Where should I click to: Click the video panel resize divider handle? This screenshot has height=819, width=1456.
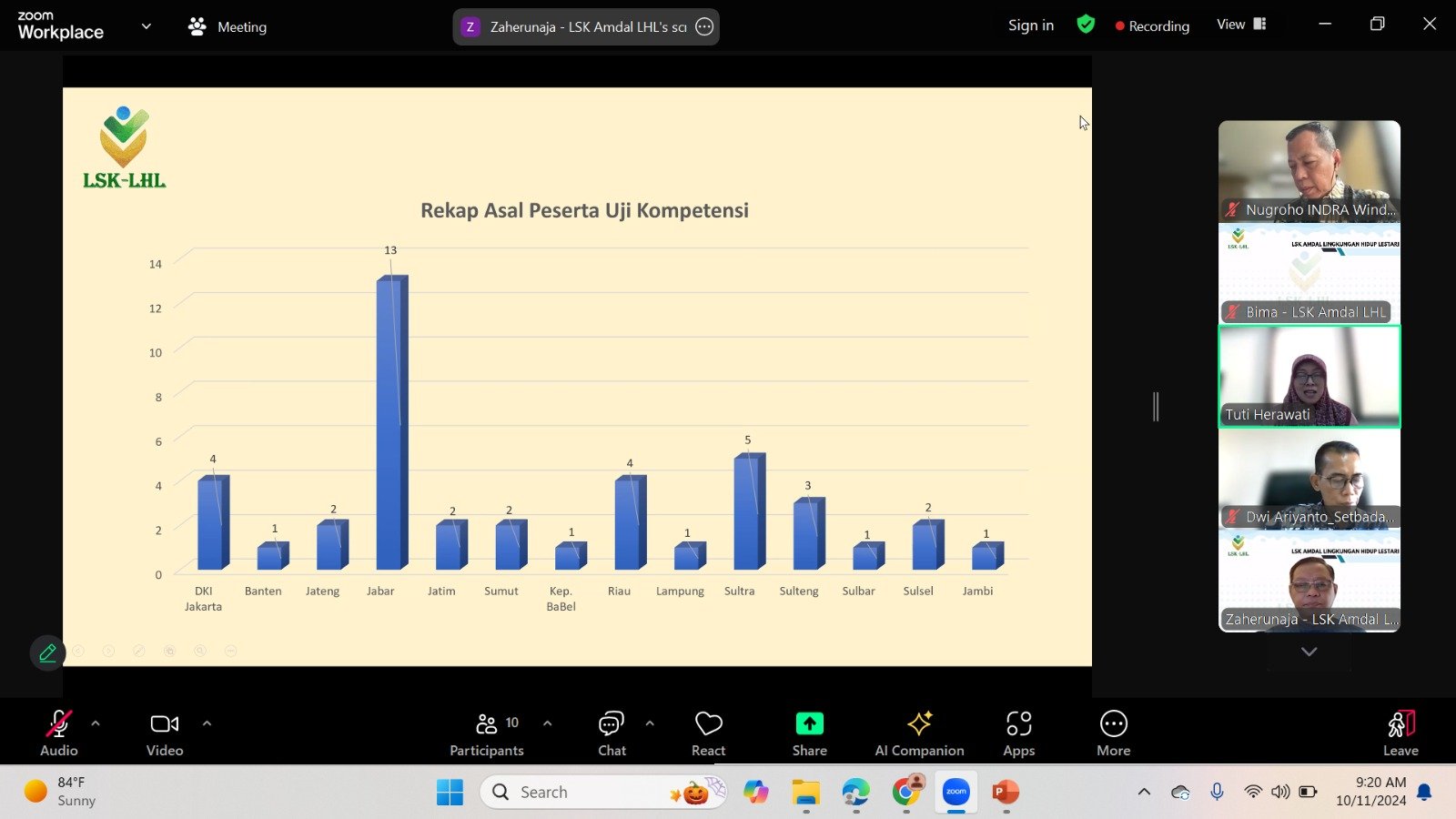1156,406
